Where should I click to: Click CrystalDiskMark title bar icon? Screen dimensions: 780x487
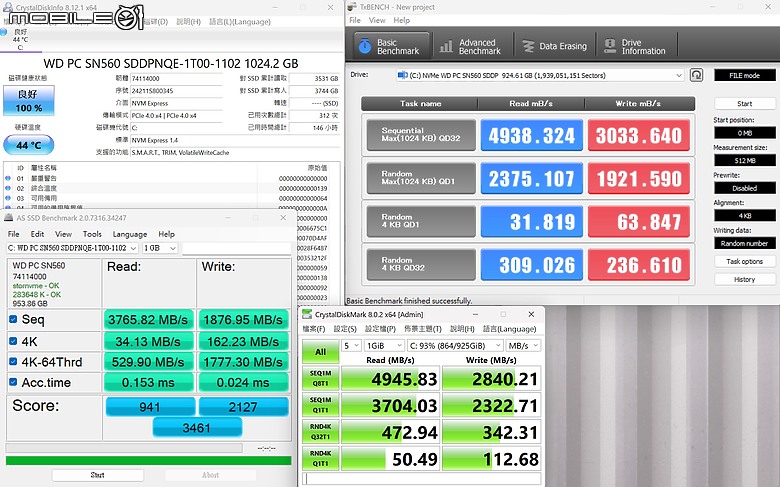pyautogui.click(x=307, y=314)
